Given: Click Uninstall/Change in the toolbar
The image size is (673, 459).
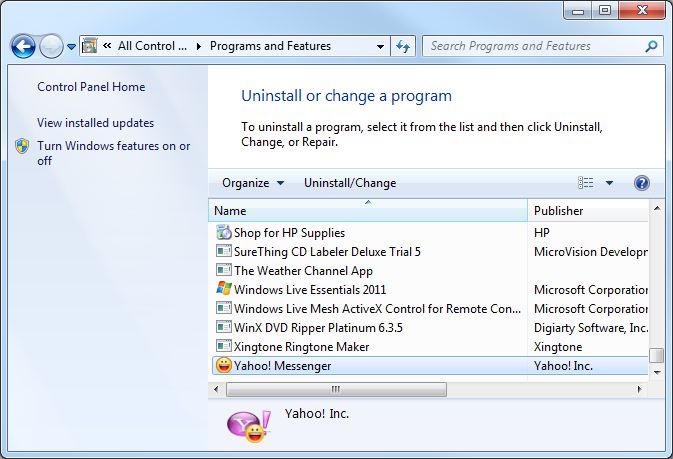Looking at the screenshot, I should [350, 183].
